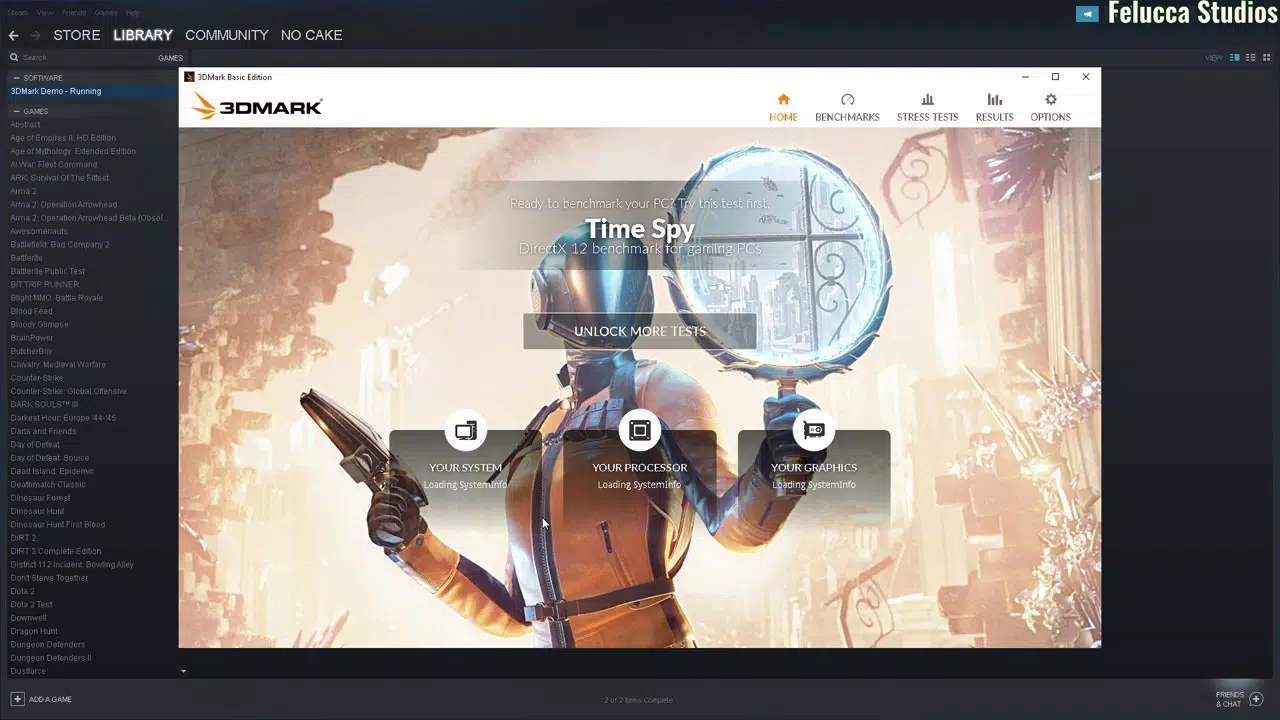Select Don't Starve Together in library

tap(49, 578)
